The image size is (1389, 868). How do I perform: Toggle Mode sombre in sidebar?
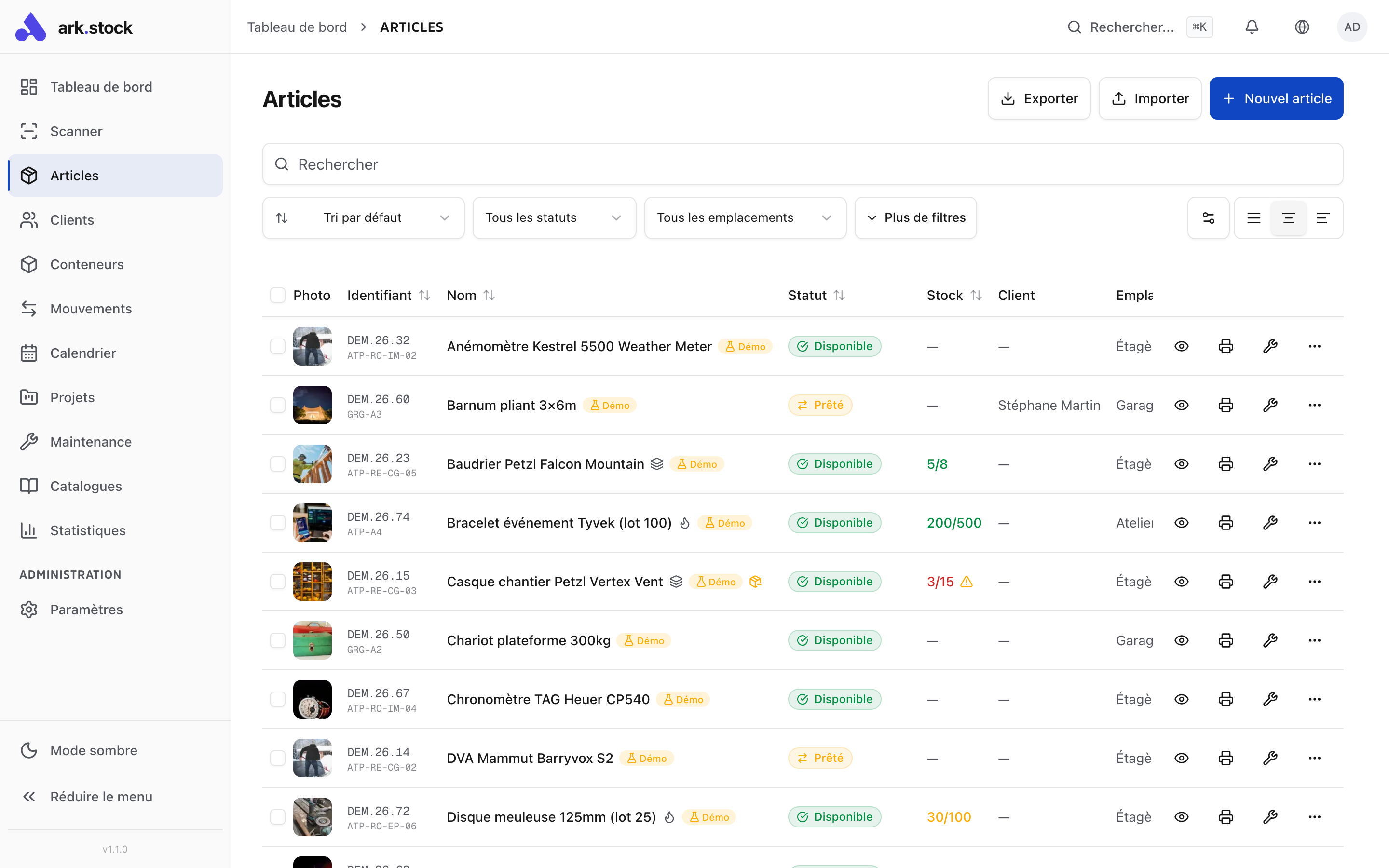(x=94, y=750)
